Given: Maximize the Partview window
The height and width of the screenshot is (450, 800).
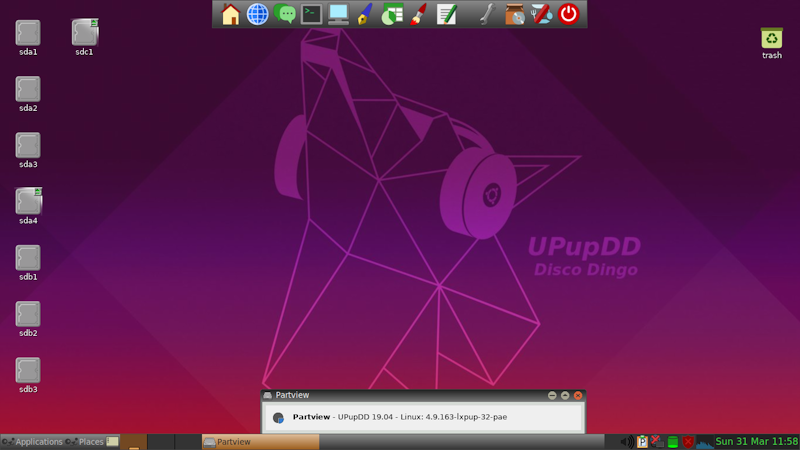Looking at the screenshot, I should coord(565,395).
